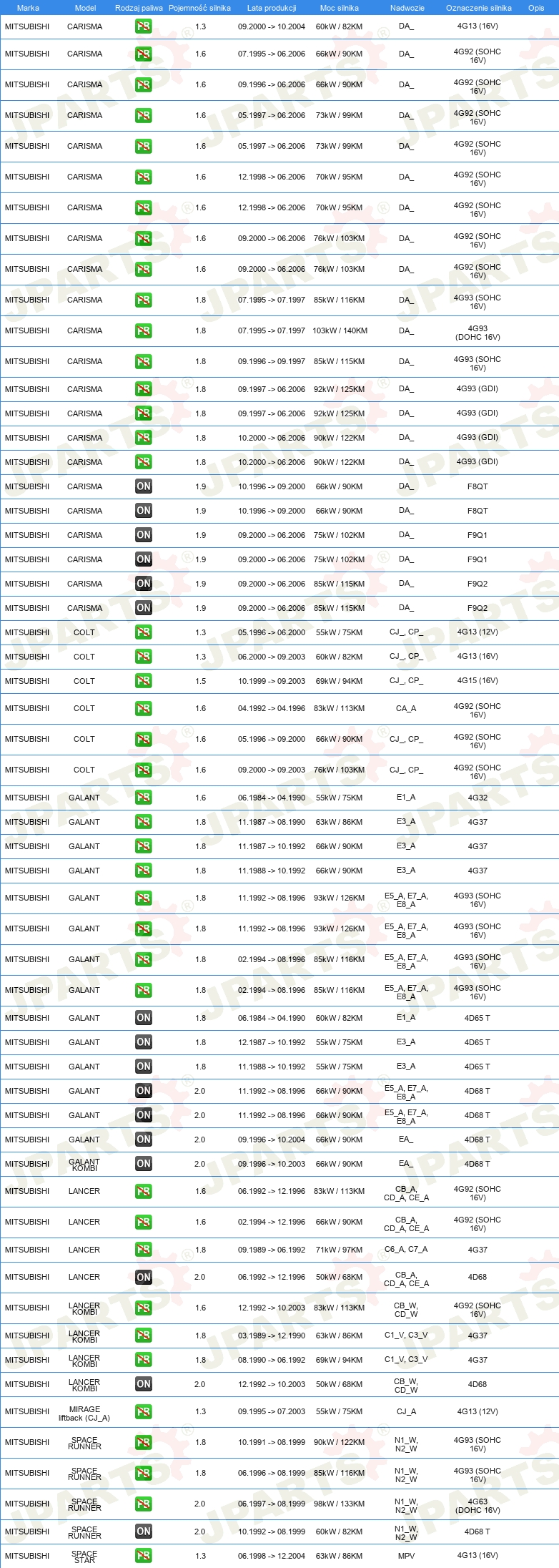Select the '4G15 (16V)' engine code cell
The height and width of the screenshot is (1568, 559).
(478, 681)
